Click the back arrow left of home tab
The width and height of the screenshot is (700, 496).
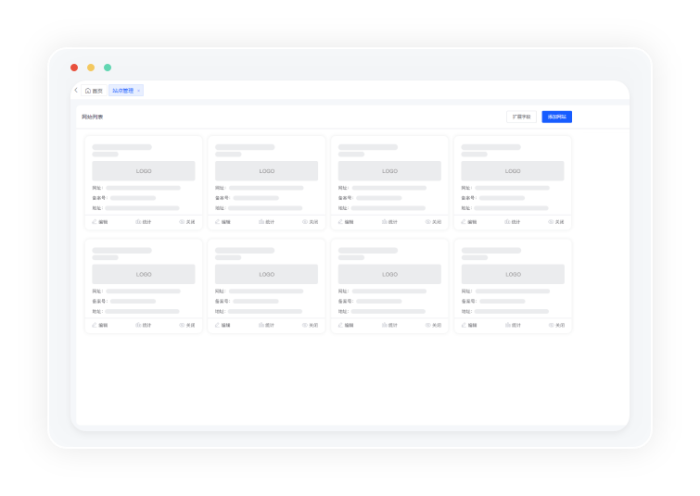click(x=76, y=90)
